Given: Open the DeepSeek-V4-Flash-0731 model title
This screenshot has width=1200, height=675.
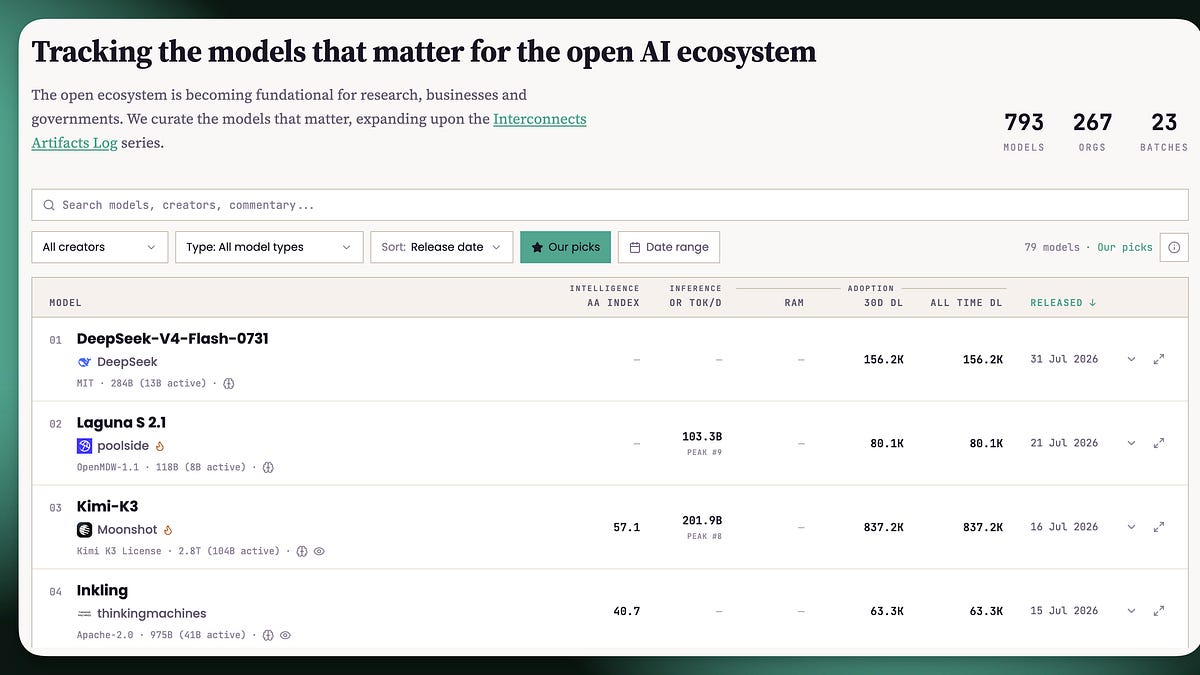Looking at the screenshot, I should [x=172, y=339].
